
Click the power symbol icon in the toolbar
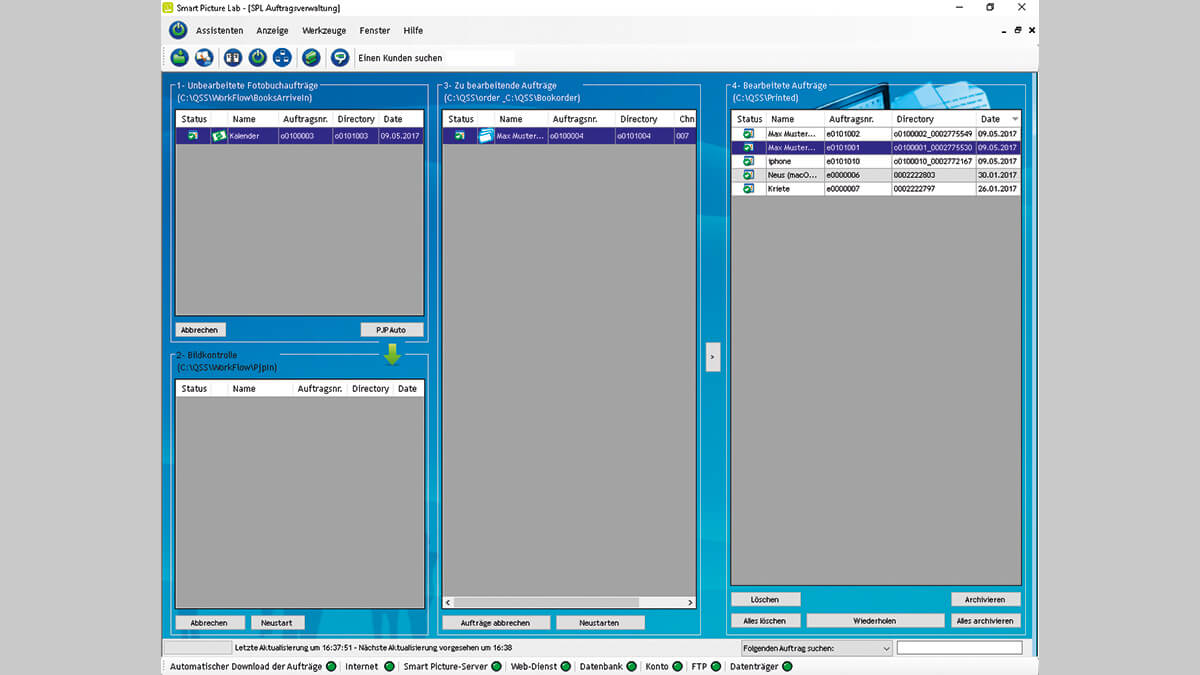257,58
